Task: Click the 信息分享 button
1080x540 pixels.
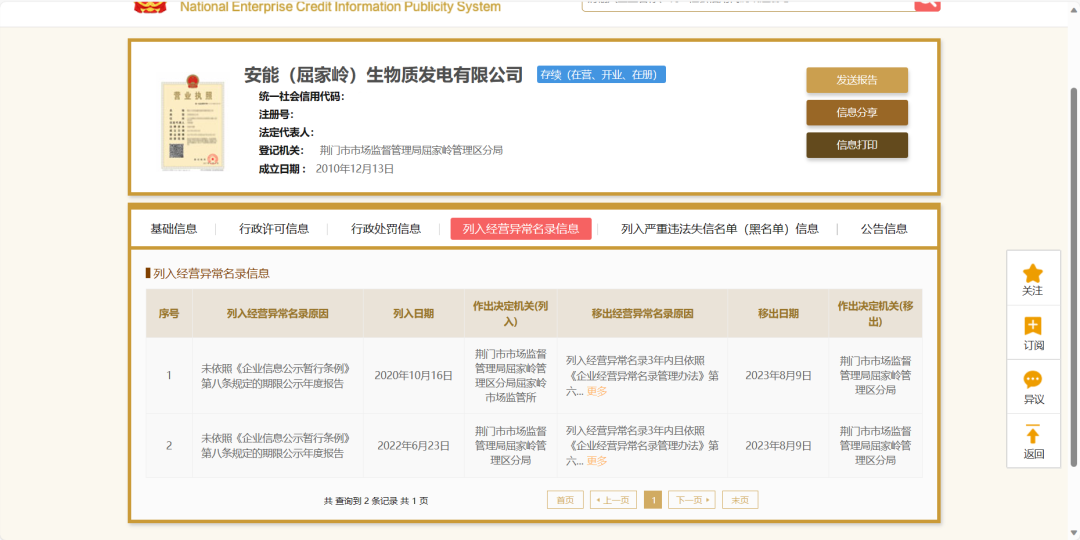Action: click(857, 113)
